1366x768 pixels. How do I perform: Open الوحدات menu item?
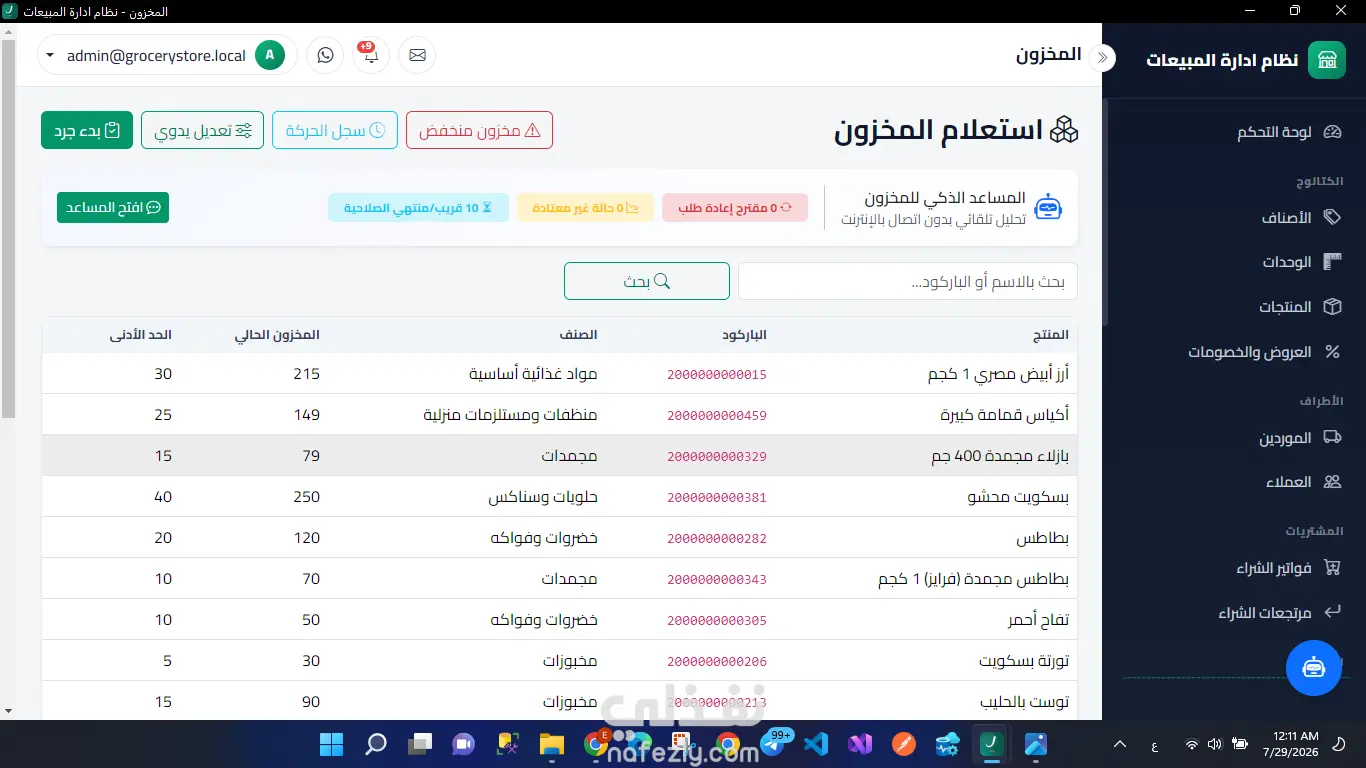pos(1286,262)
